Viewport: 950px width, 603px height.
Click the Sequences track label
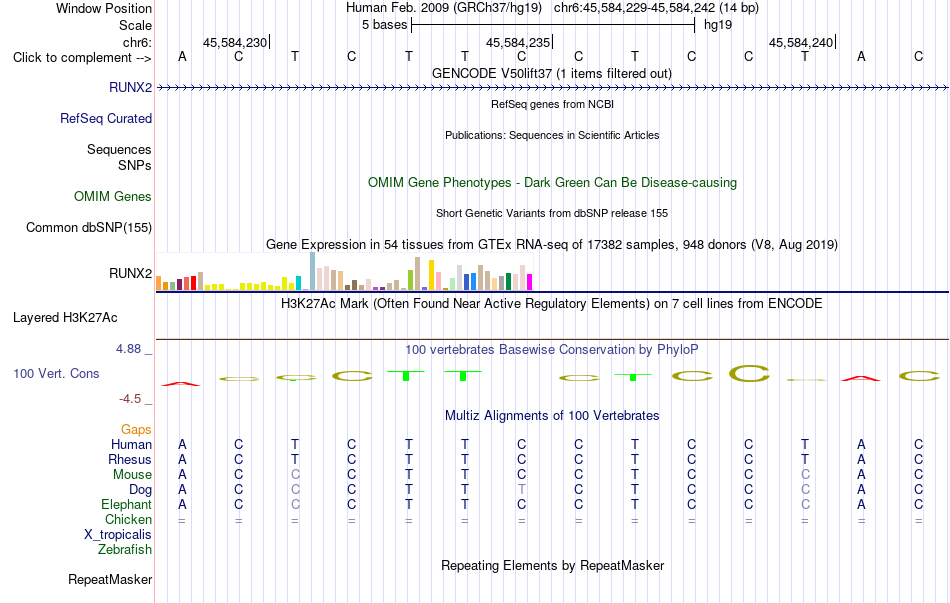click(119, 149)
